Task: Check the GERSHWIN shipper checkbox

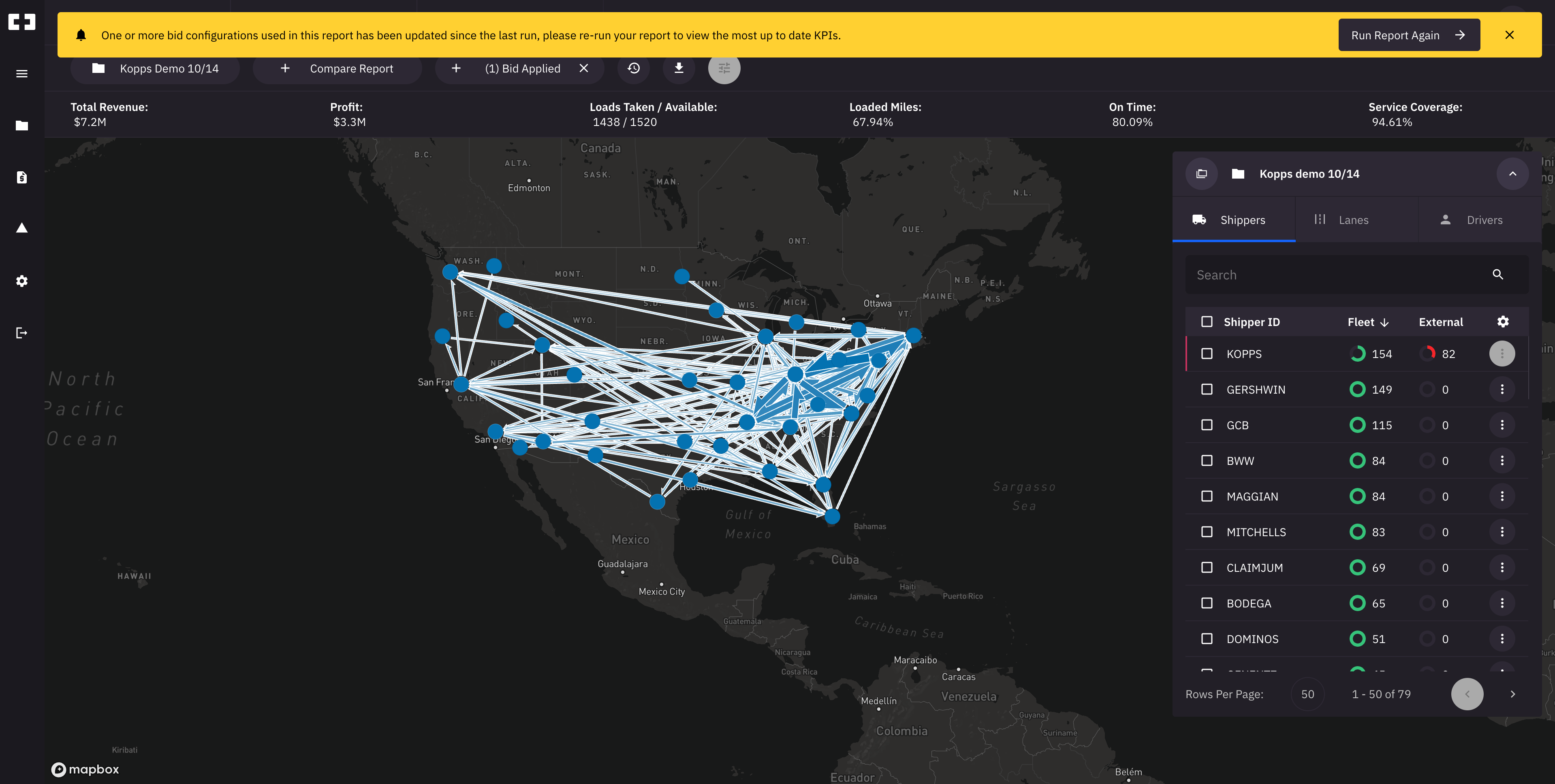Action: coord(1207,389)
